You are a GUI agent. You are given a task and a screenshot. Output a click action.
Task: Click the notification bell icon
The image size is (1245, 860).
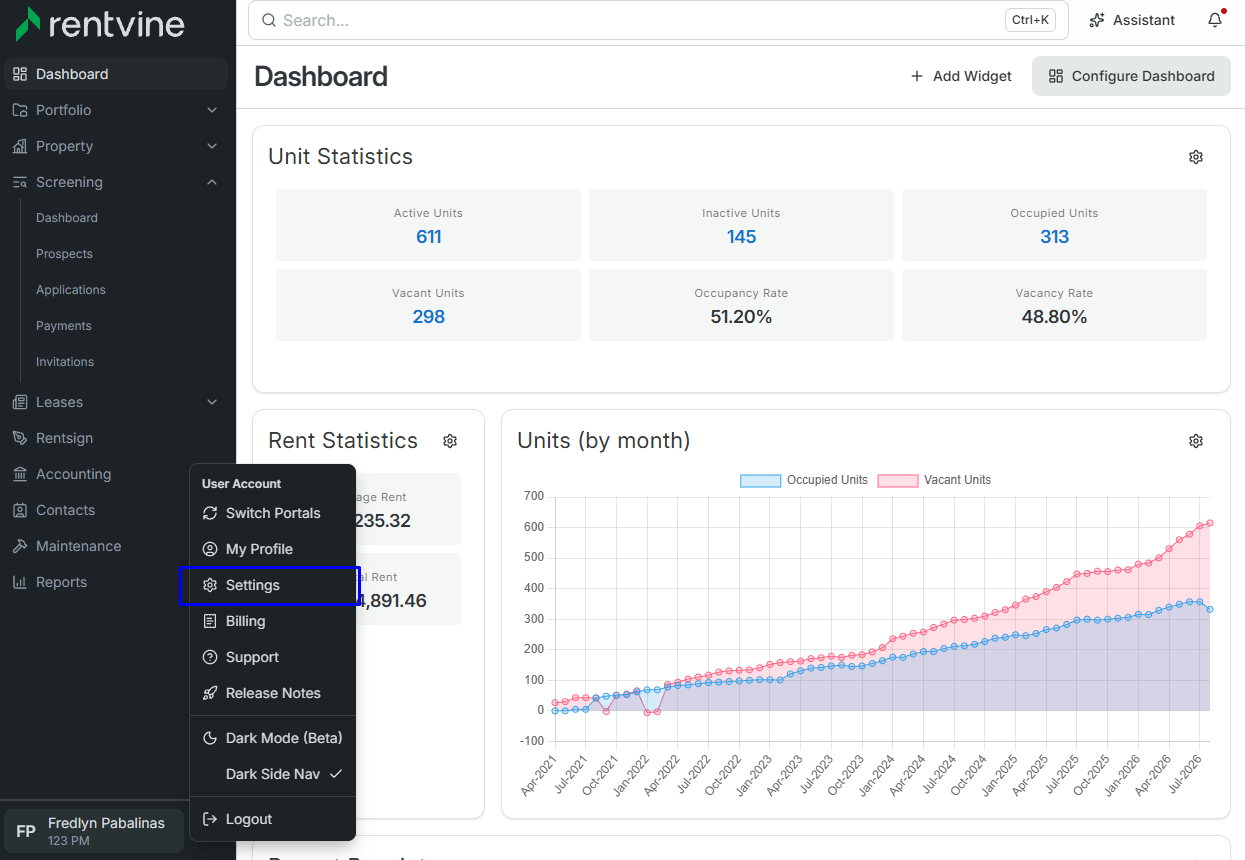coord(1215,20)
